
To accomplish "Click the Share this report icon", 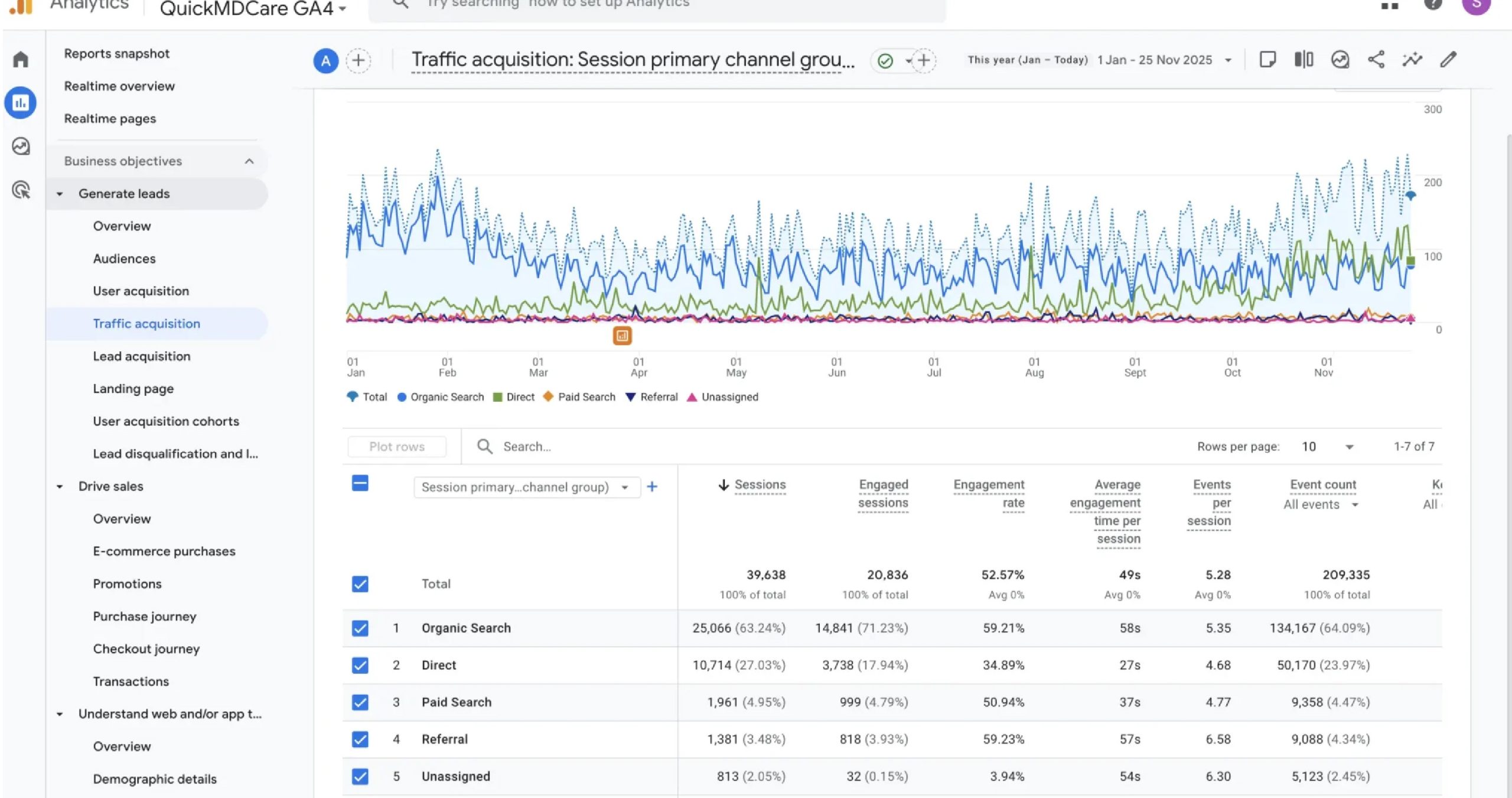I will click(x=1376, y=60).
